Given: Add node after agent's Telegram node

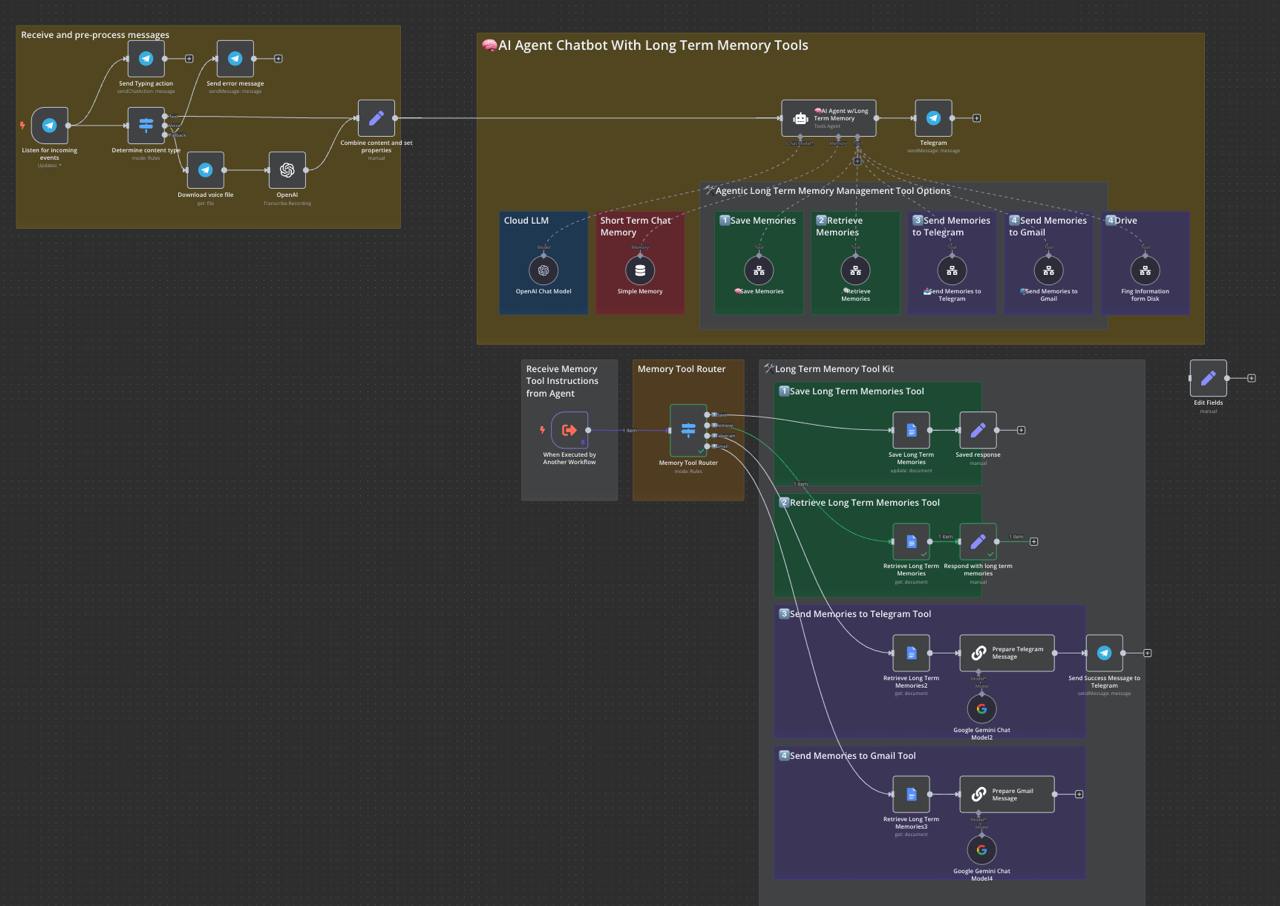Looking at the screenshot, I should tap(976, 118).
